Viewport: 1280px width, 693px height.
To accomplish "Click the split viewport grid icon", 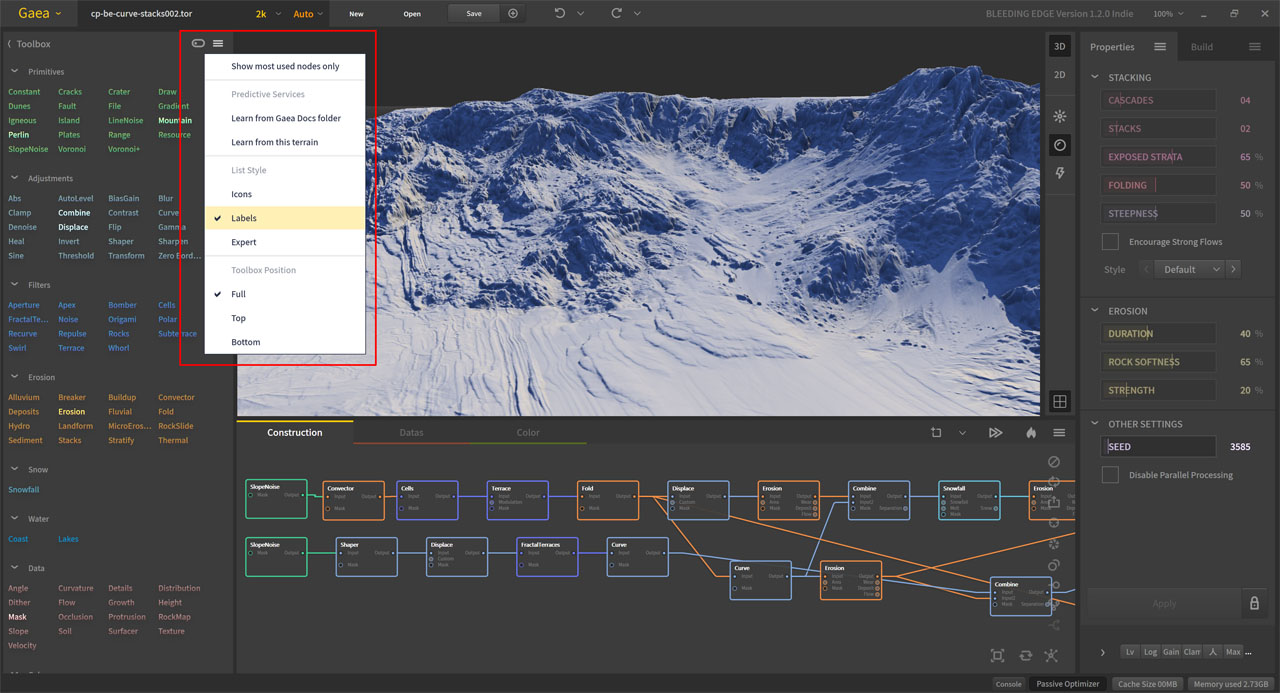I will click(1060, 402).
